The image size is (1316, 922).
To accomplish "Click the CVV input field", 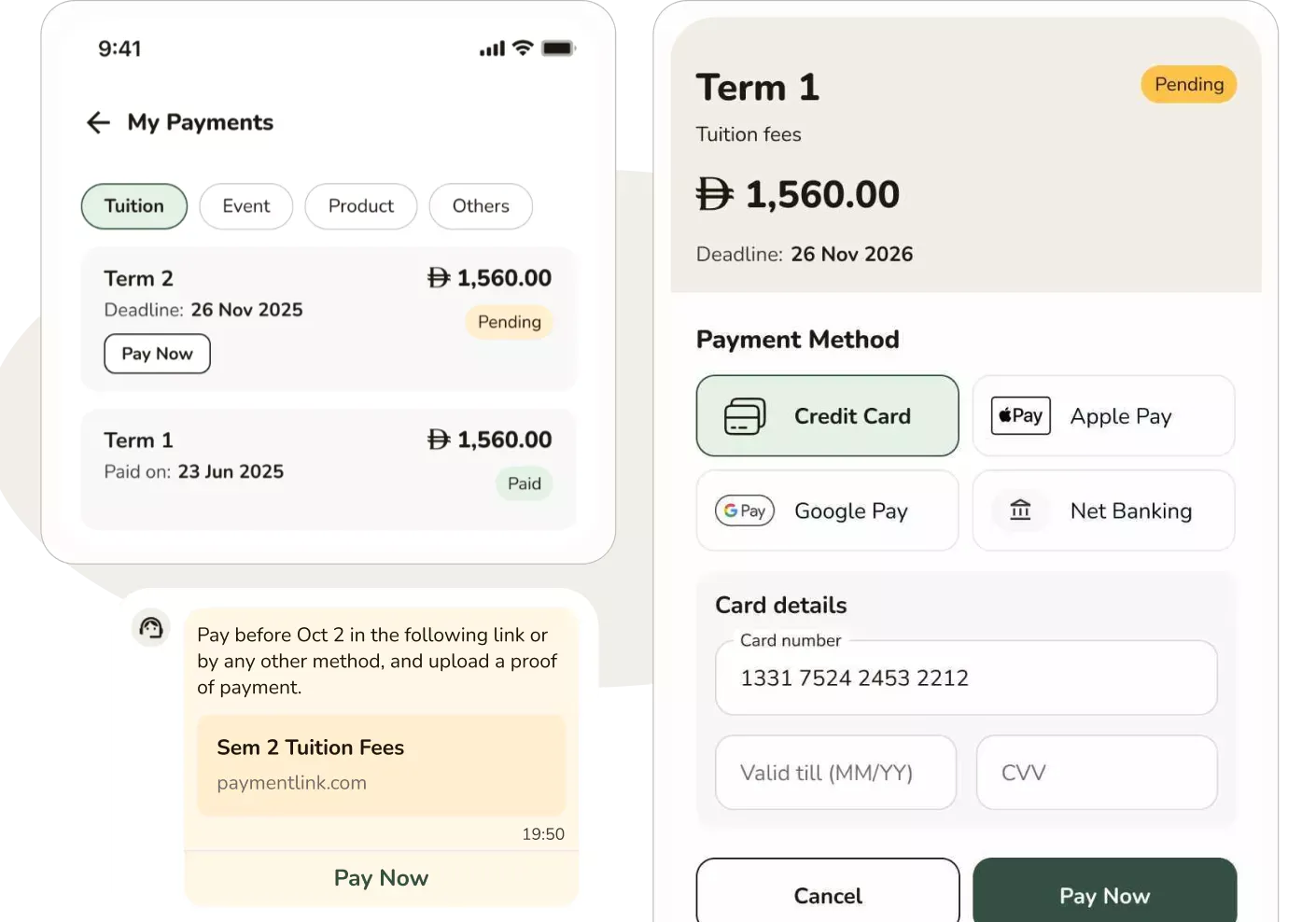I will pos(1096,772).
